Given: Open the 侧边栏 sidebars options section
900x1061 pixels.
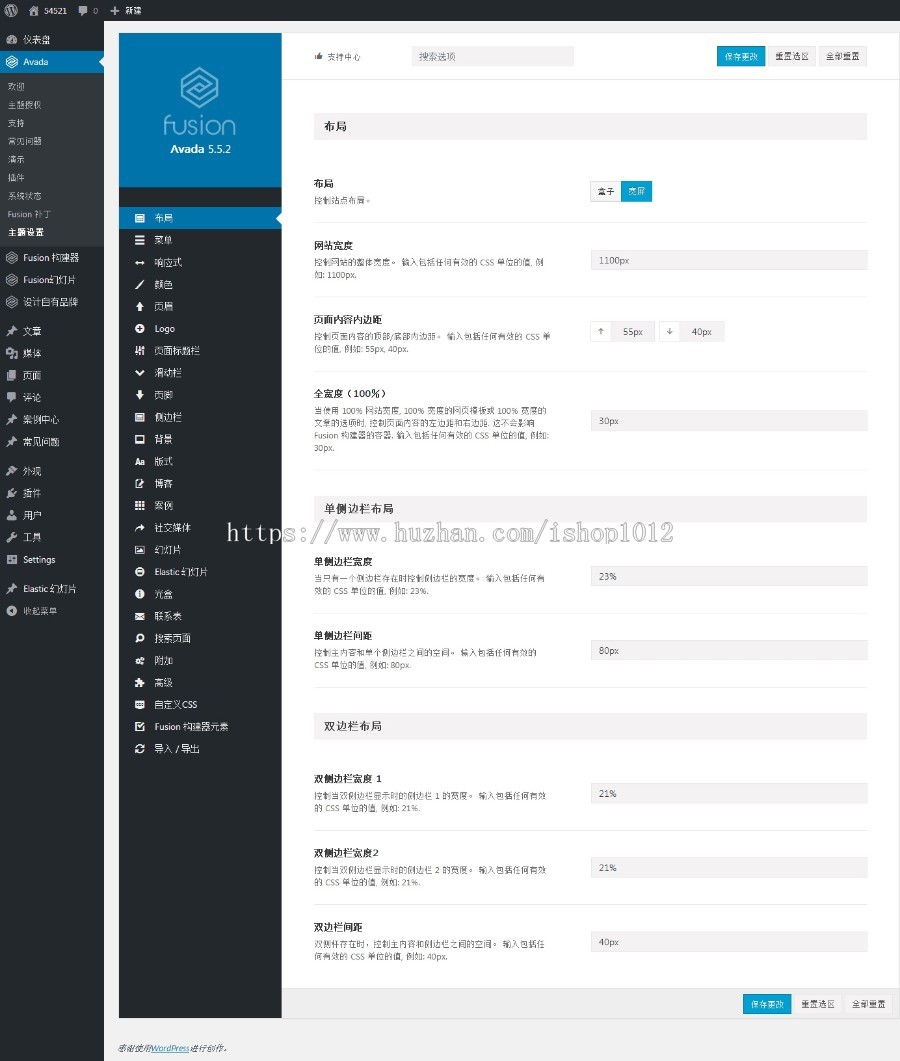Looking at the screenshot, I should [200, 417].
